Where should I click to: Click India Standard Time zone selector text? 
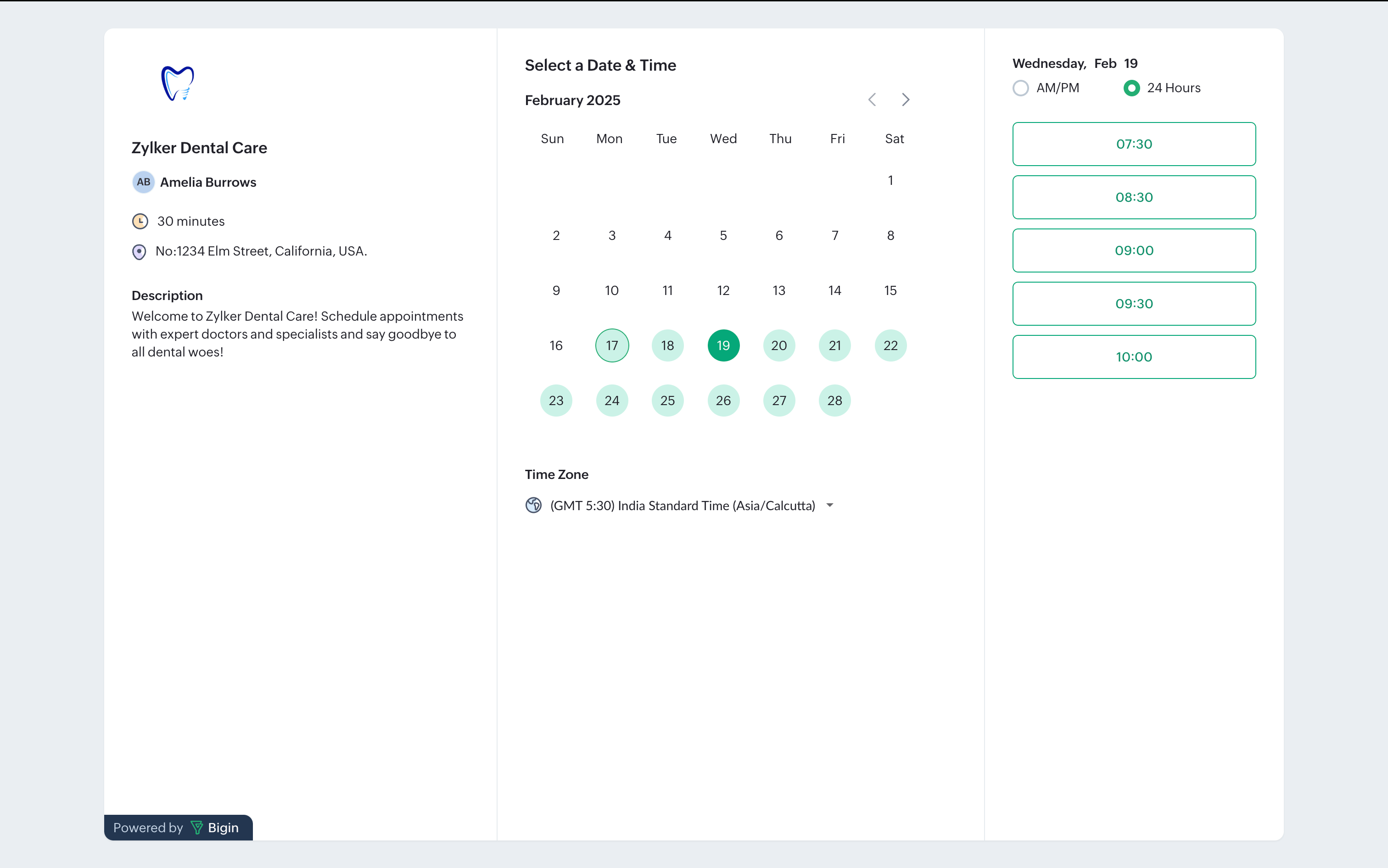682,505
